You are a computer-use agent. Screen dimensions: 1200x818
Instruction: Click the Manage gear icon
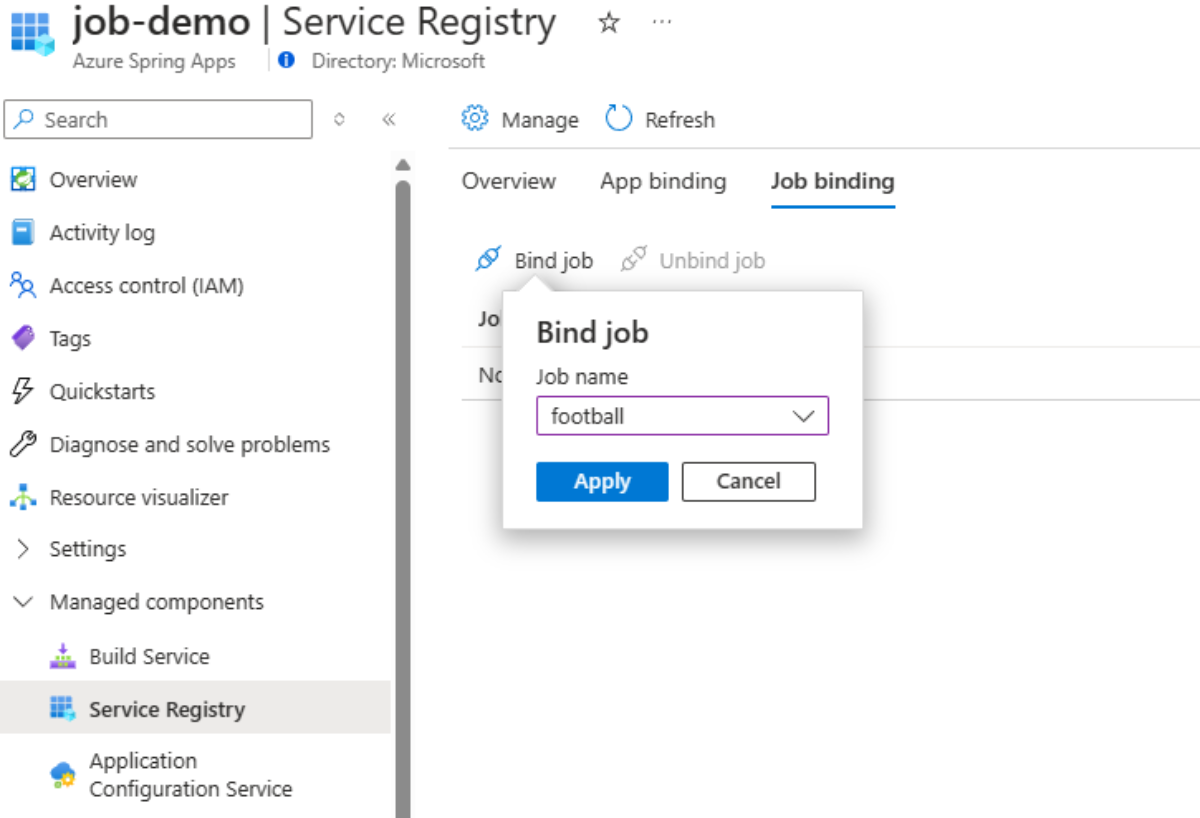pos(474,119)
